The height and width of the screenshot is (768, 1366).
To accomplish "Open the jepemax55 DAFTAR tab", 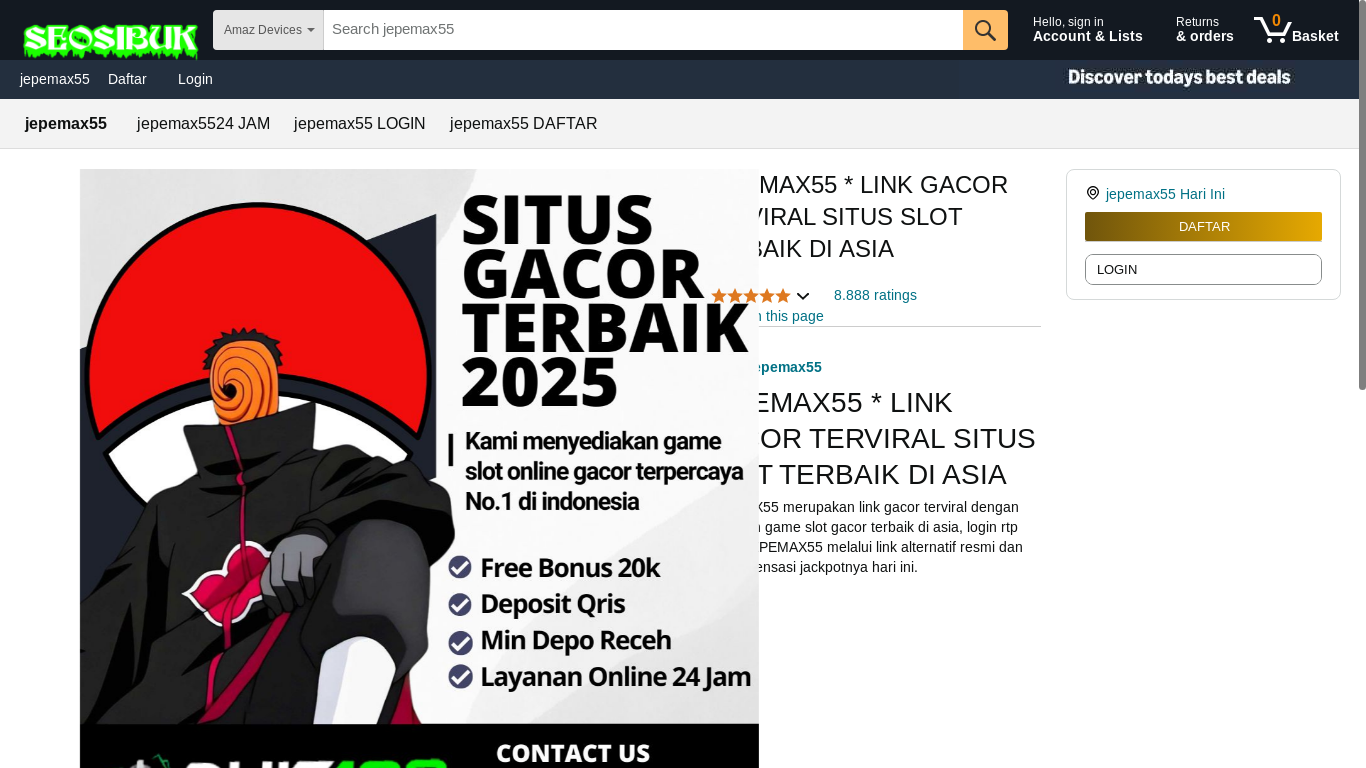I will coord(523,124).
